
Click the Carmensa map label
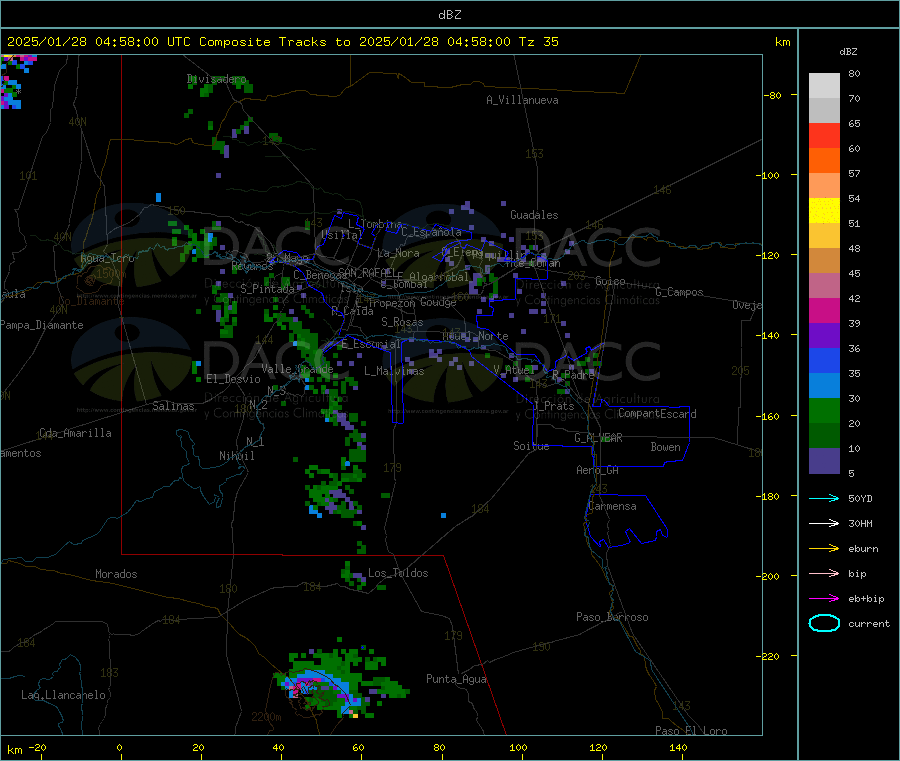point(612,506)
